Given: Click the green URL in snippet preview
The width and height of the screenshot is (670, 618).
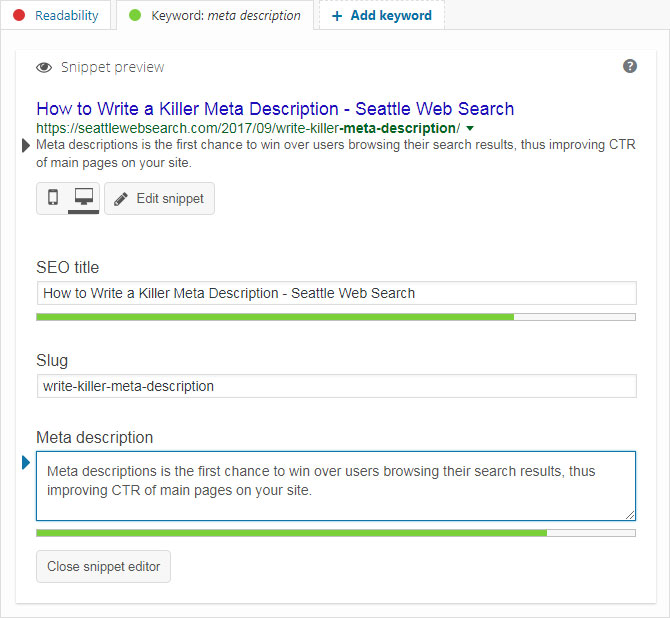Looking at the screenshot, I should tap(248, 128).
